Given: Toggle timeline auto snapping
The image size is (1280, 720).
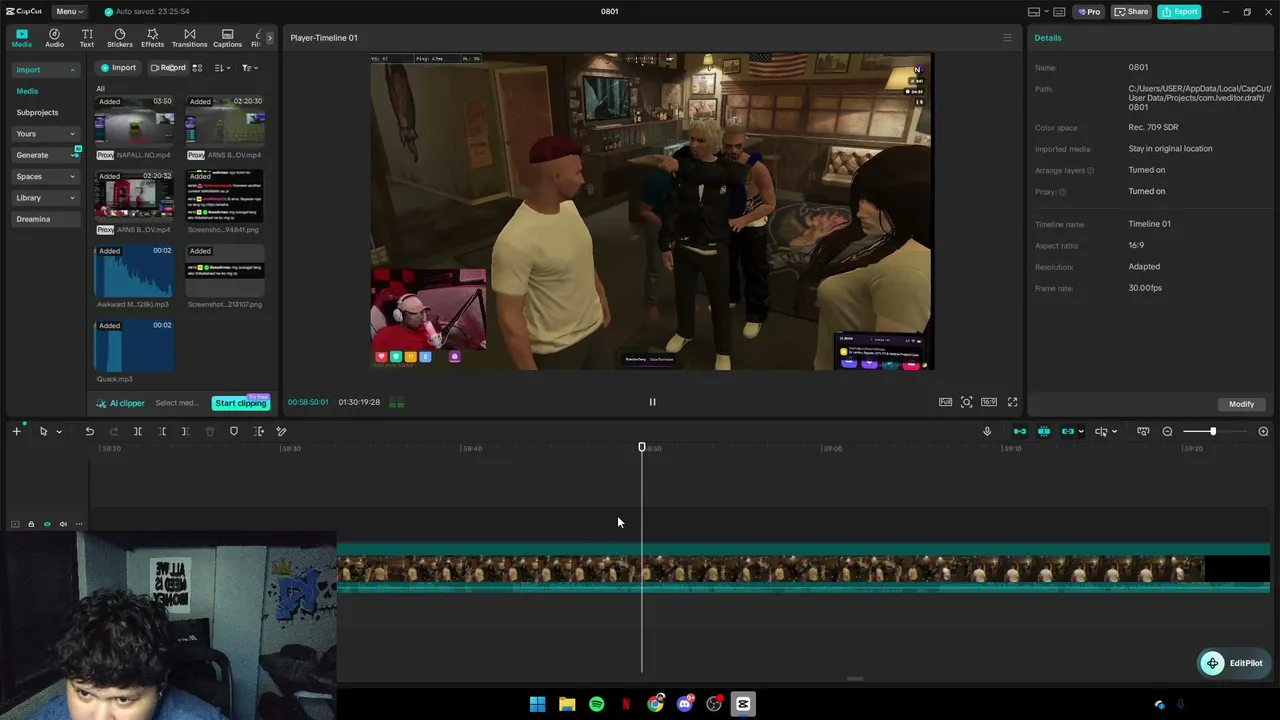Looking at the screenshot, I should [x=1044, y=431].
